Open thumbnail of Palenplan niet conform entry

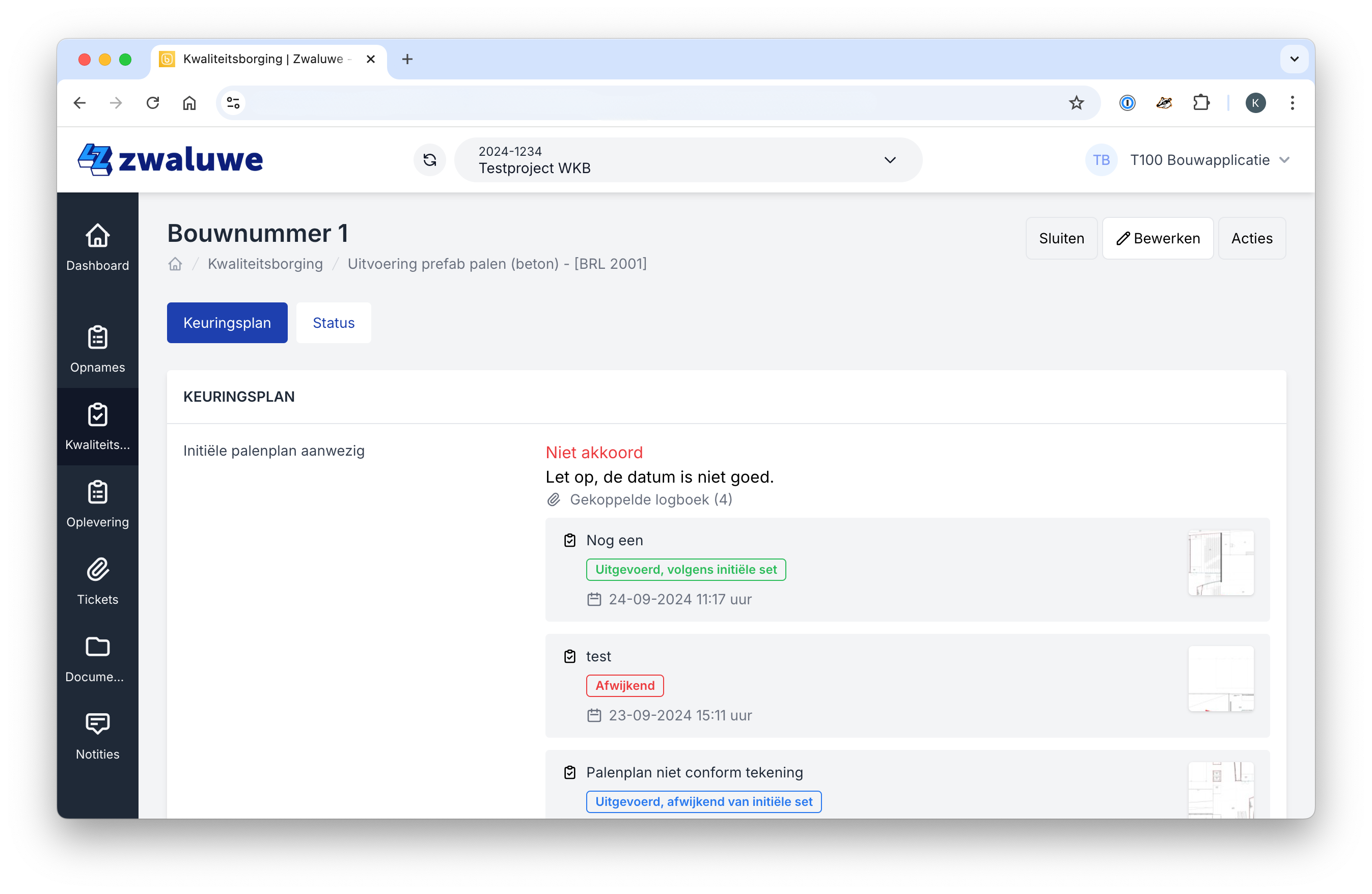point(1220,790)
